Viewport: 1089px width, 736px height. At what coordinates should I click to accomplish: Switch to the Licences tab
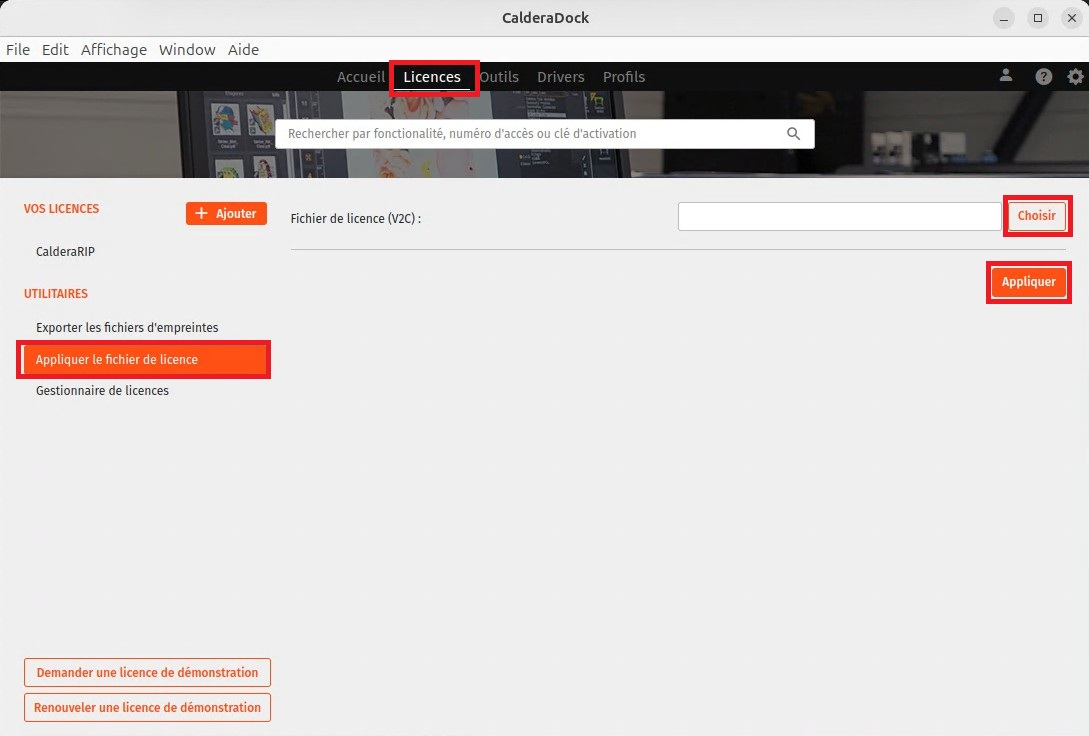[432, 77]
